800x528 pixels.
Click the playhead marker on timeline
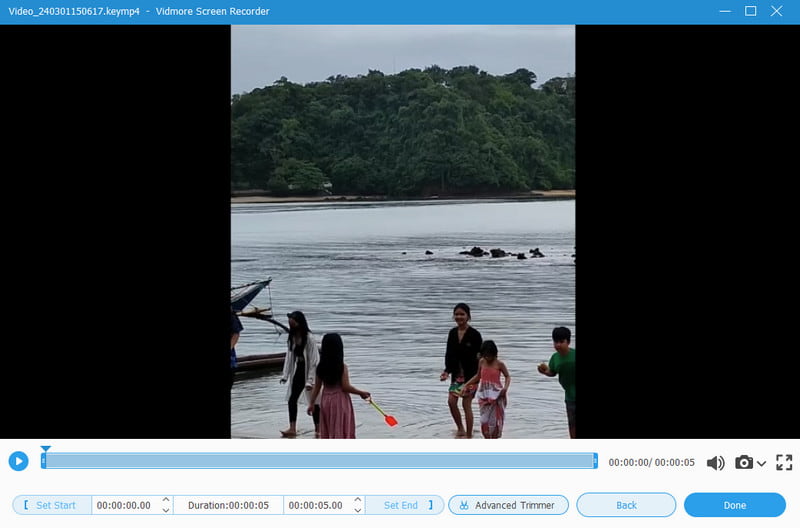pyautogui.click(x=45, y=451)
